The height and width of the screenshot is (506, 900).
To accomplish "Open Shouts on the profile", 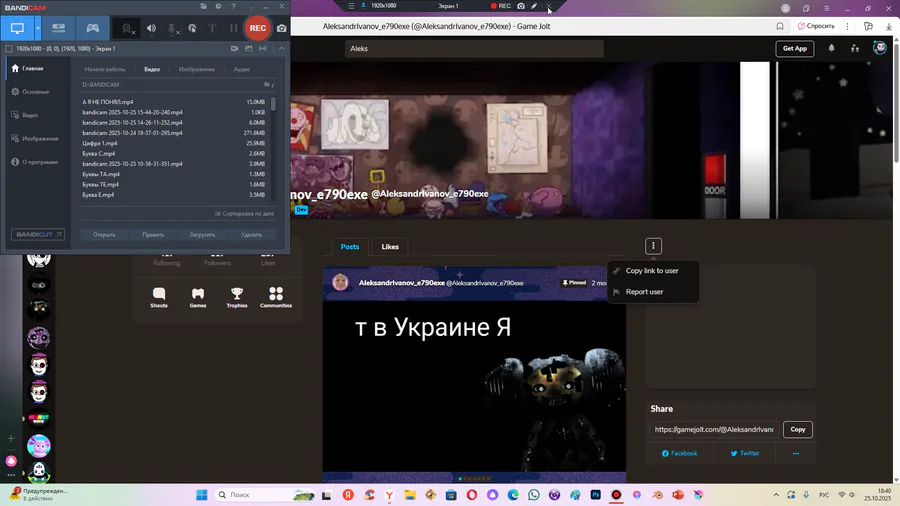I will (159, 298).
